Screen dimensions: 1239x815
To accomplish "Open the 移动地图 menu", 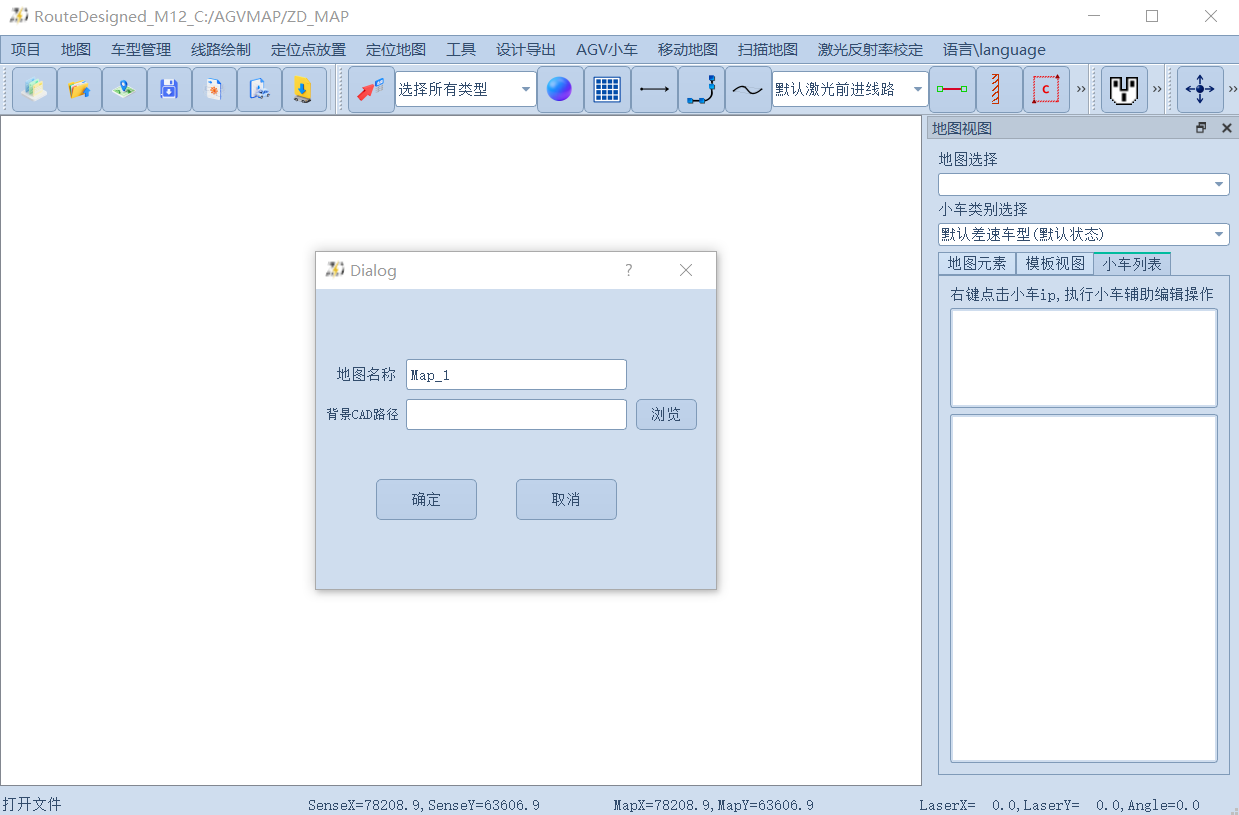I will [x=688, y=50].
